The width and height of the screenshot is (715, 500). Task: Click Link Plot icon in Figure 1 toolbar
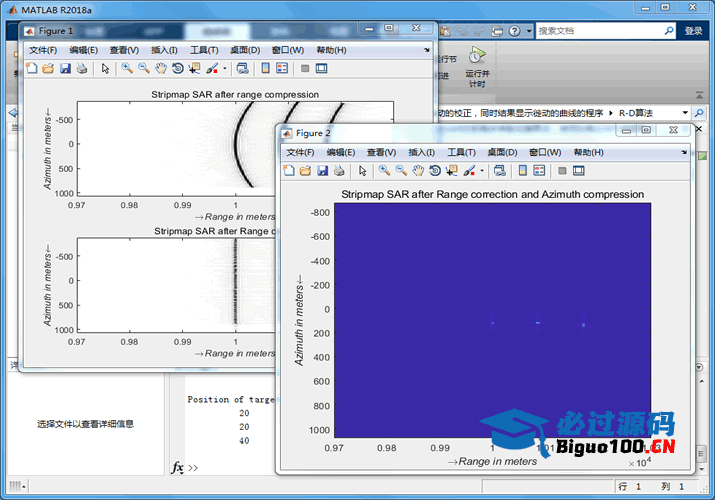coord(243,68)
